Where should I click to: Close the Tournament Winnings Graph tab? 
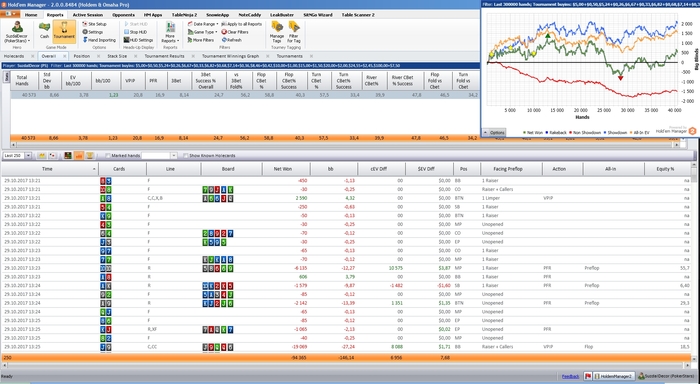pos(268,56)
